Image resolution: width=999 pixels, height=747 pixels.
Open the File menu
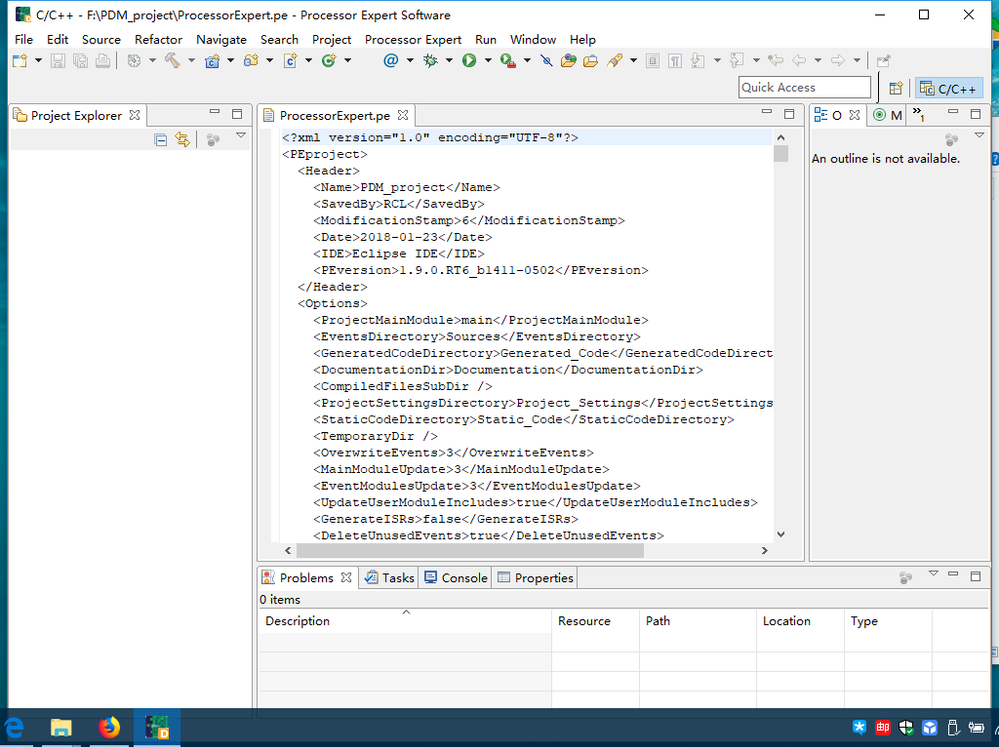point(24,40)
